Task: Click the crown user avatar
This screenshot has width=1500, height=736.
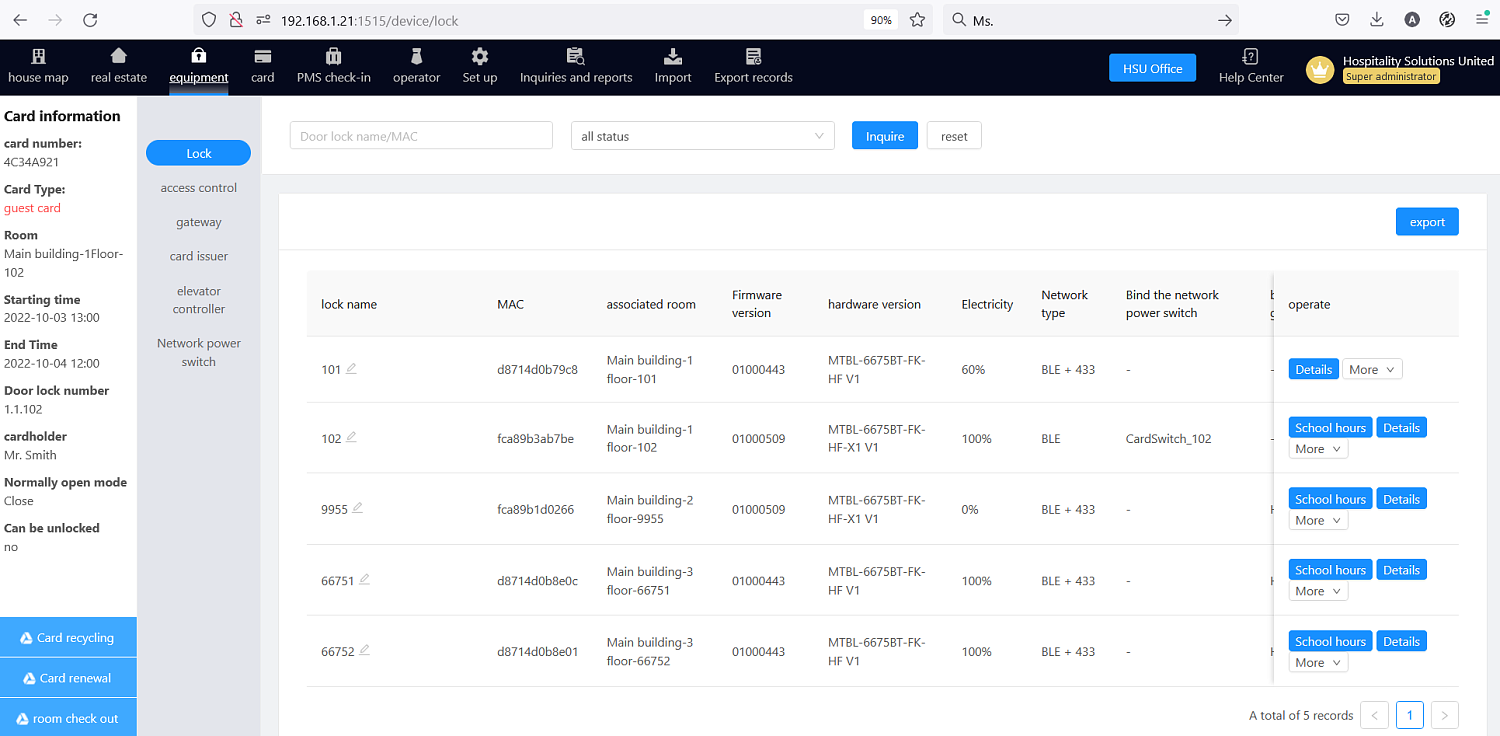Action: coord(1320,69)
